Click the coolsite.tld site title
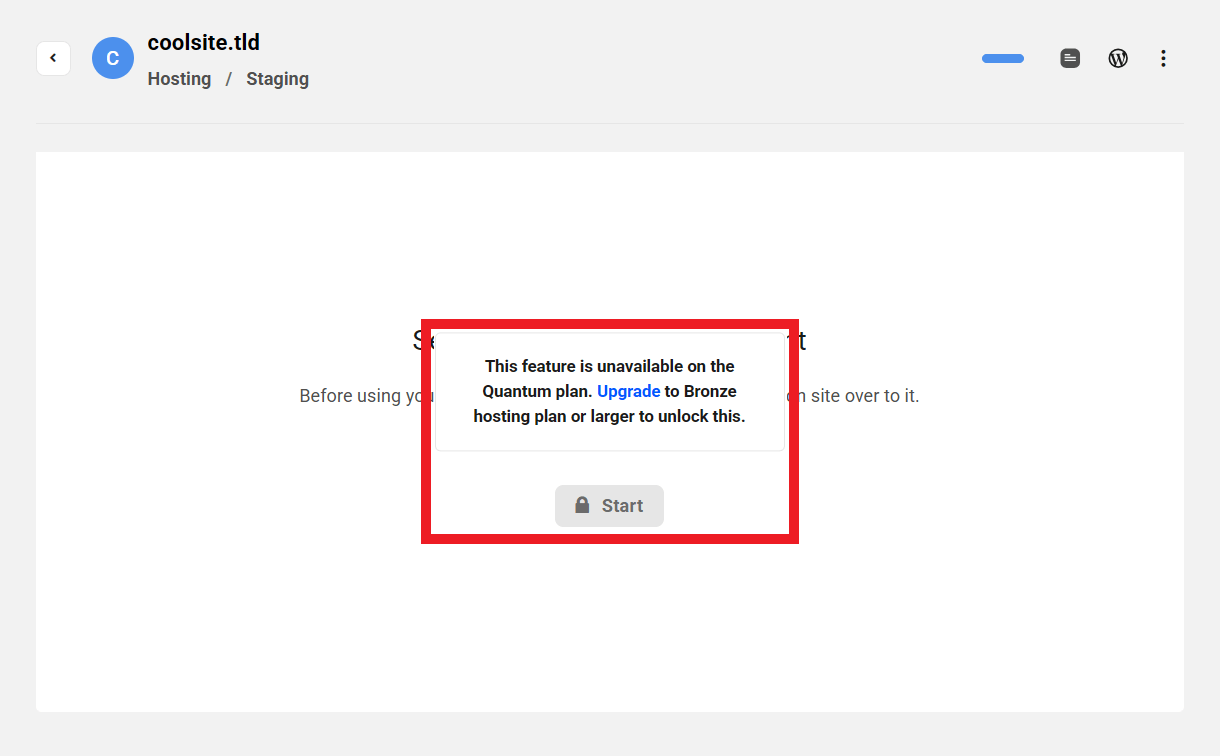 (x=203, y=42)
